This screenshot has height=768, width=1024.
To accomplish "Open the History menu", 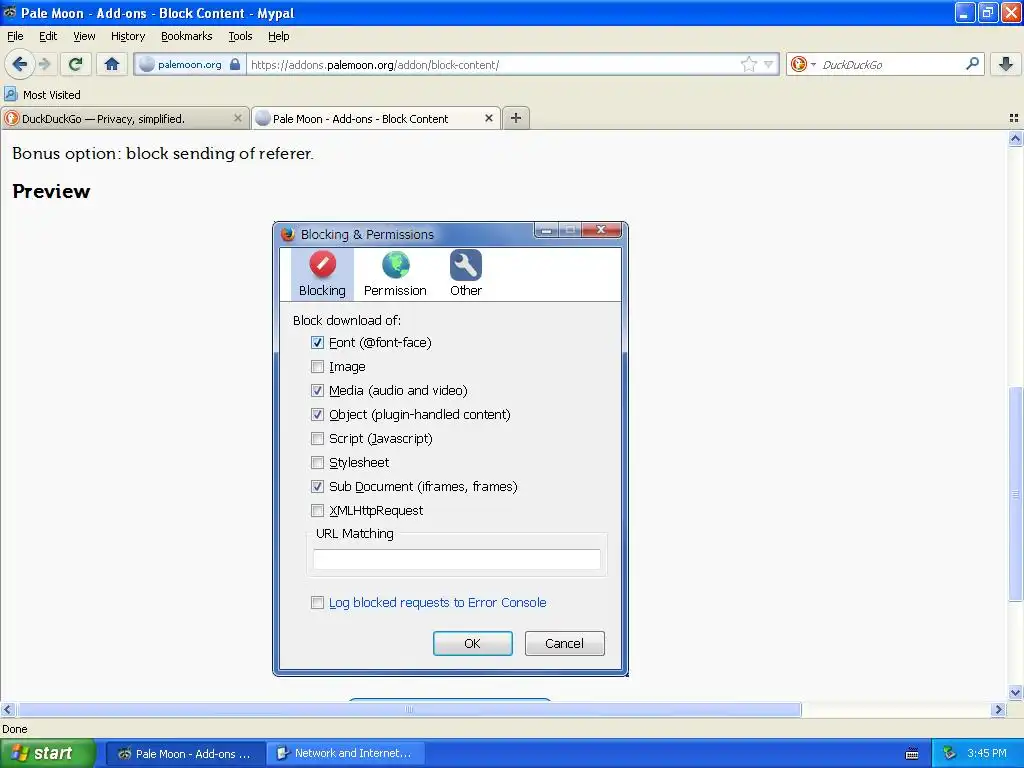I will [x=128, y=36].
